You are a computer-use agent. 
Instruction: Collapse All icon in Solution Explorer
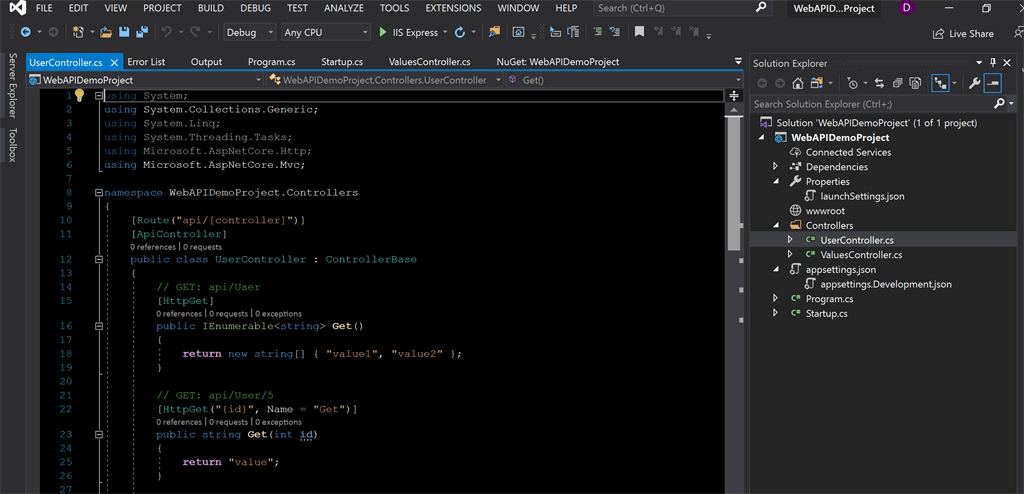[x=897, y=83]
